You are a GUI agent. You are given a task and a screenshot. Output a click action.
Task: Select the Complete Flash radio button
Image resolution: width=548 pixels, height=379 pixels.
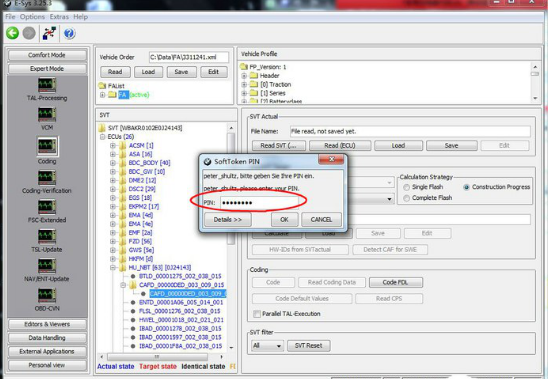pos(406,198)
